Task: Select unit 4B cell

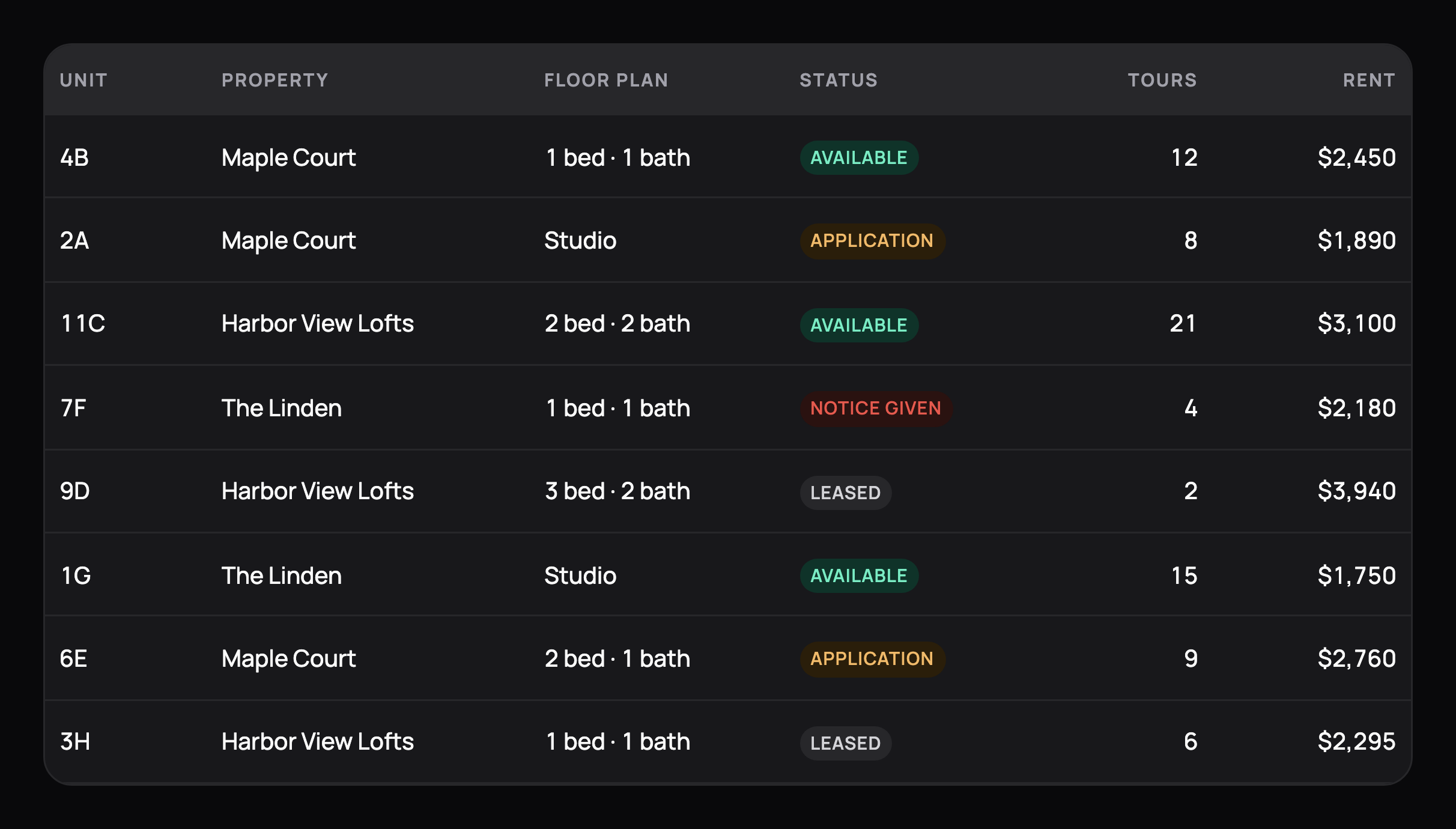Action: click(x=74, y=157)
